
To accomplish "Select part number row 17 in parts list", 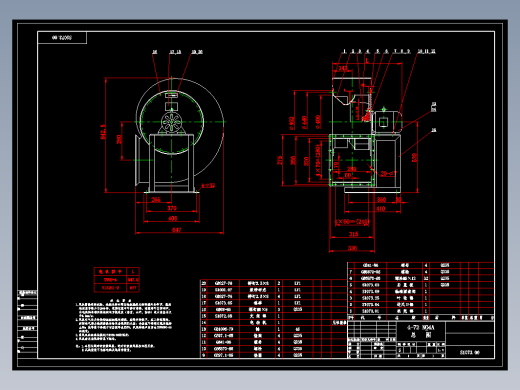I will pos(273,303).
